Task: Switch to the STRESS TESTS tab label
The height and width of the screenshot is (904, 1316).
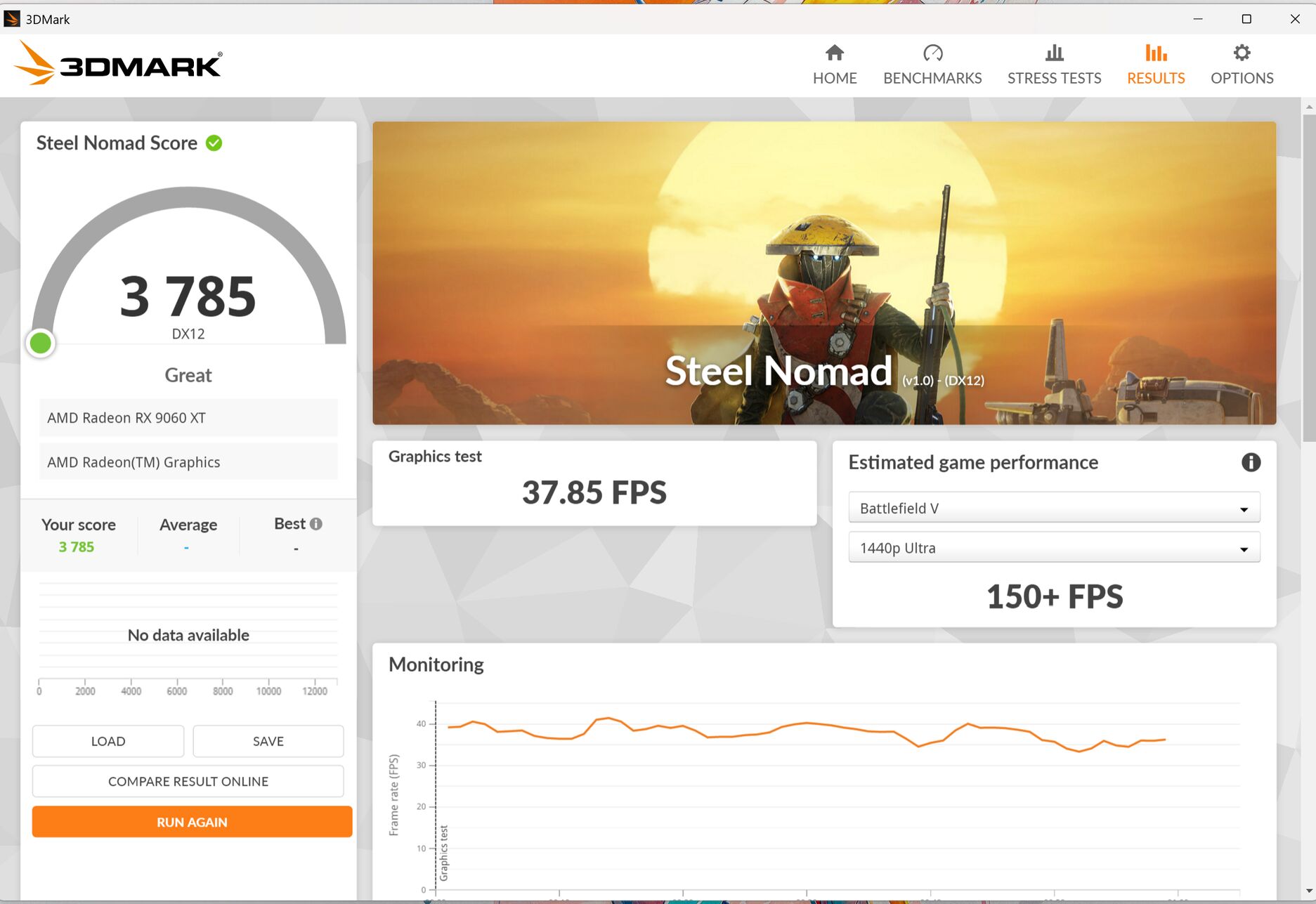Action: point(1054,78)
